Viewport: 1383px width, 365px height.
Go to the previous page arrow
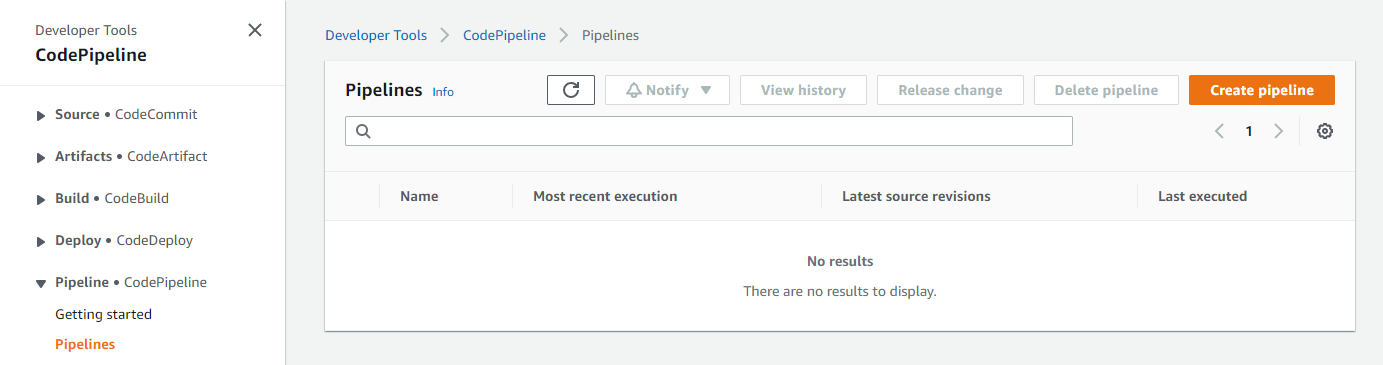click(1219, 131)
